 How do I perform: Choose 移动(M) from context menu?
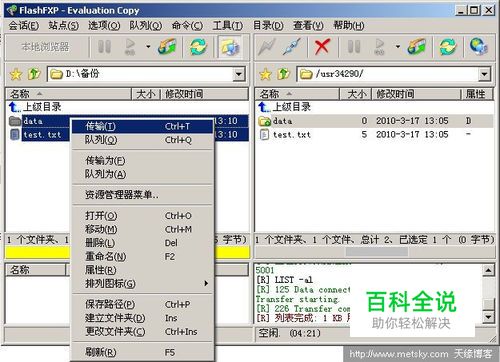tap(143, 229)
